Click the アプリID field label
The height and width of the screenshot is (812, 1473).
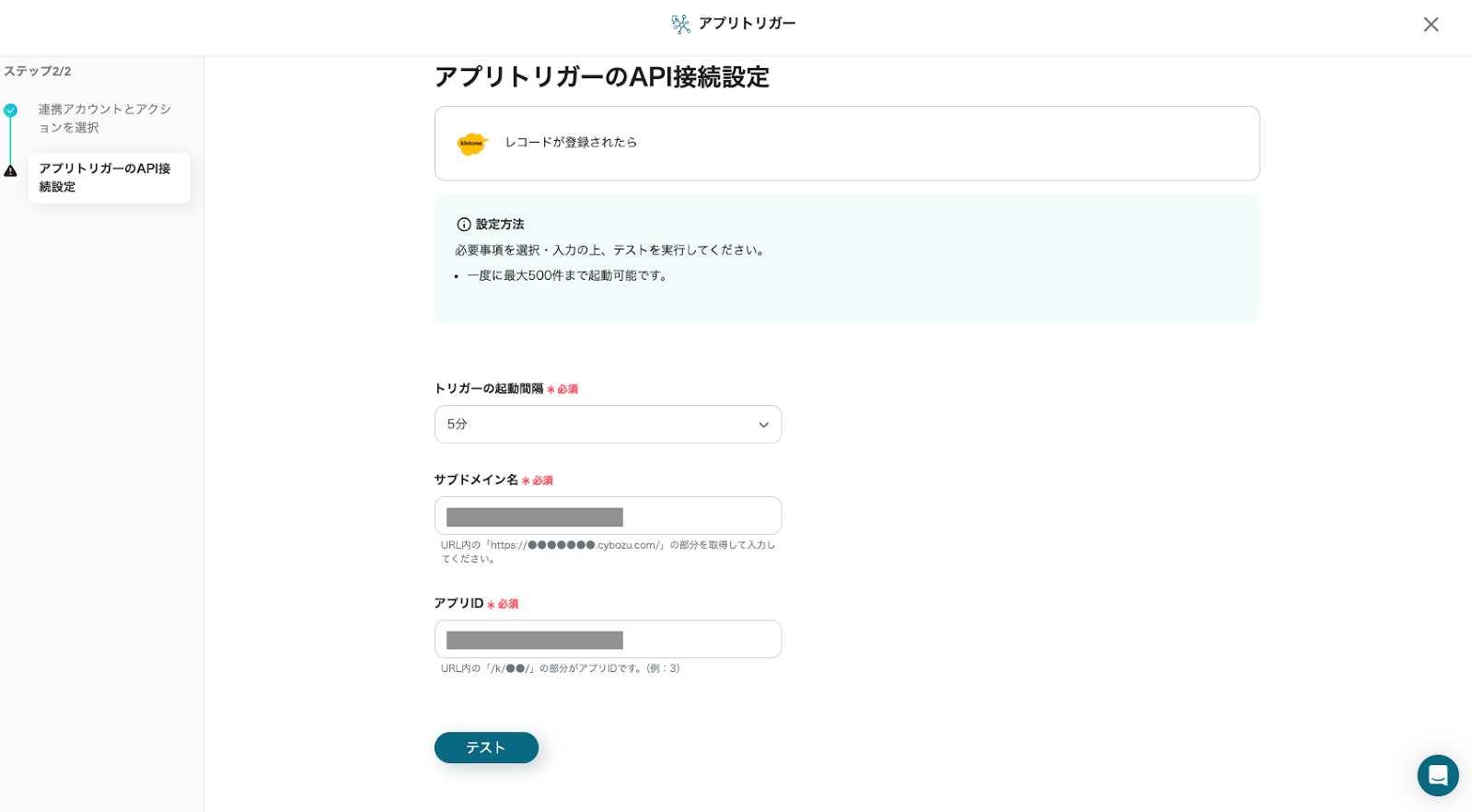pyautogui.click(x=458, y=603)
